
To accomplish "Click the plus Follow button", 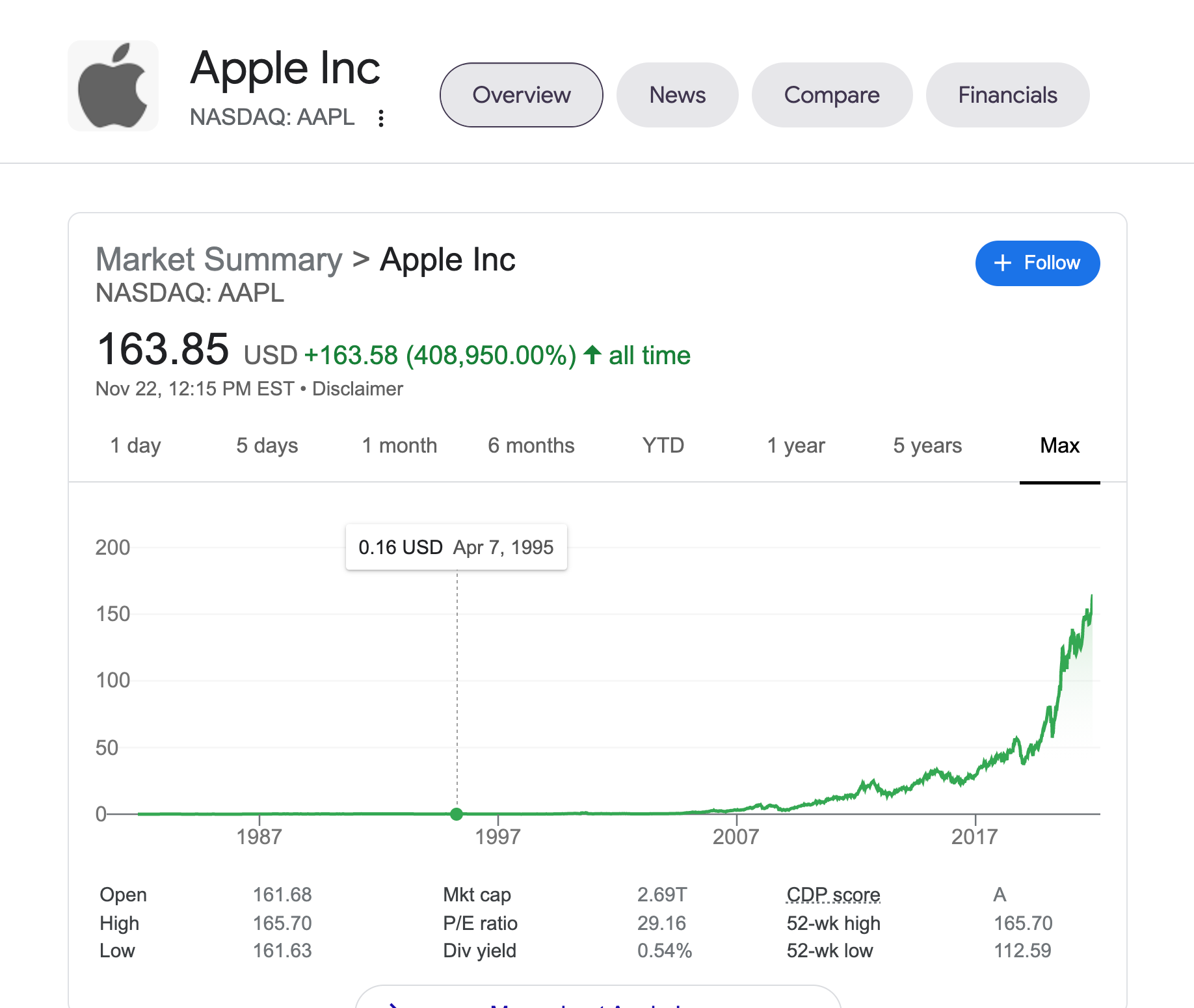I will (1037, 263).
